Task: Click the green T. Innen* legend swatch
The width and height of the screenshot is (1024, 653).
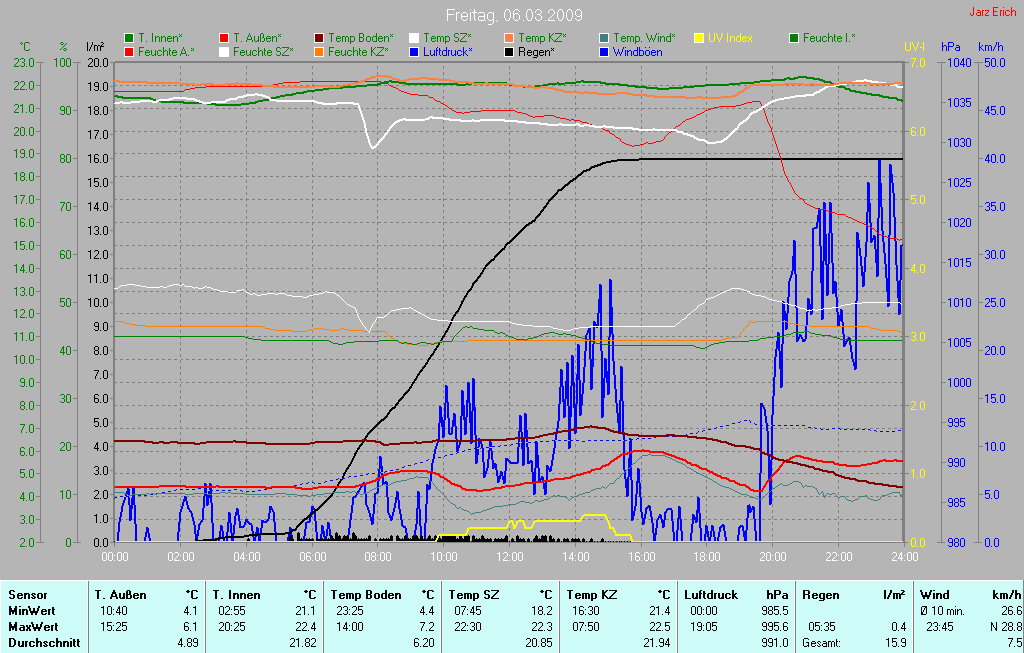Action: click(x=129, y=38)
